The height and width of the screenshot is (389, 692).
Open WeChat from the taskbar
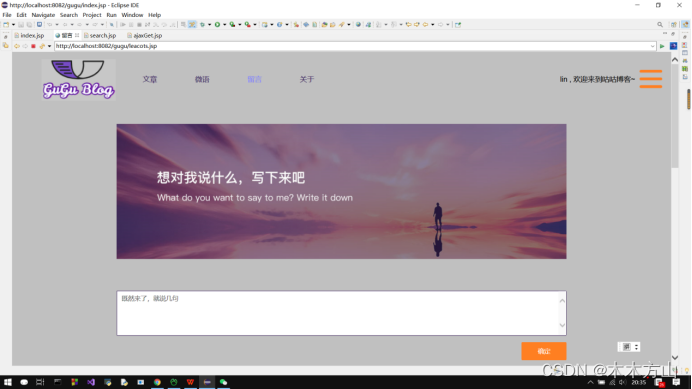[x=223, y=382]
